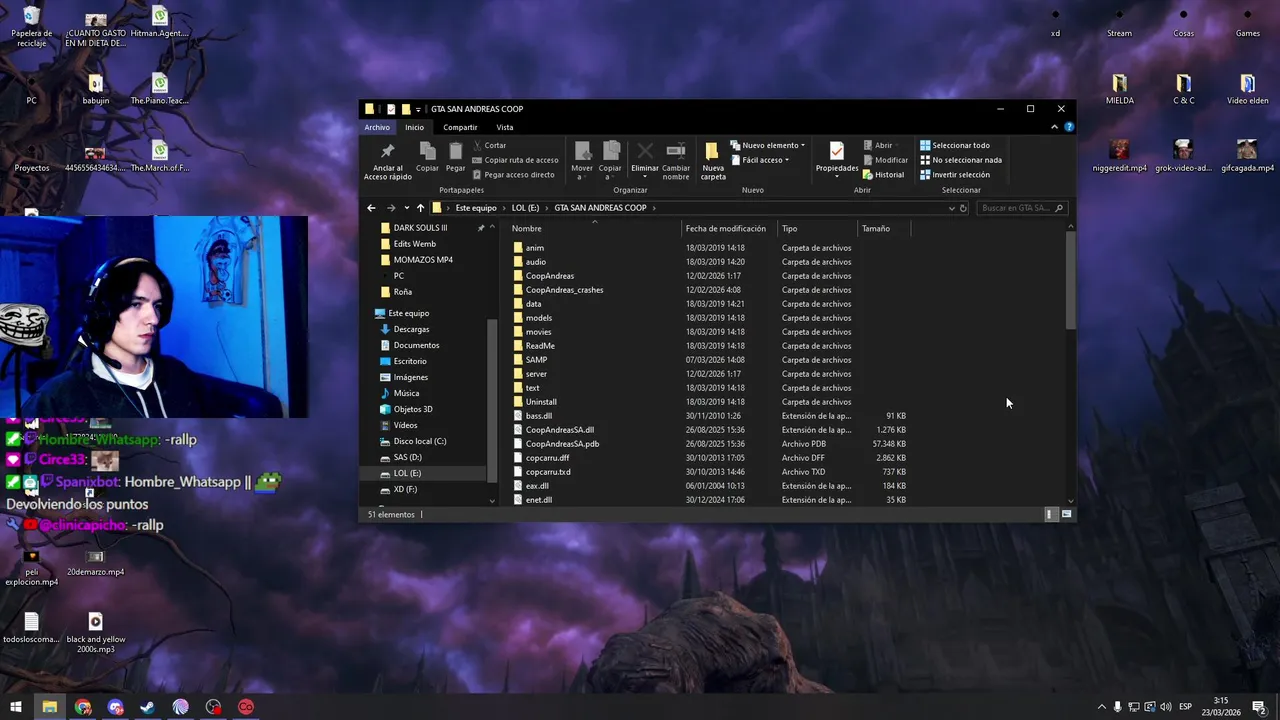Select Descargas in navigation pane
This screenshot has width=1280, height=720.
(x=411, y=329)
